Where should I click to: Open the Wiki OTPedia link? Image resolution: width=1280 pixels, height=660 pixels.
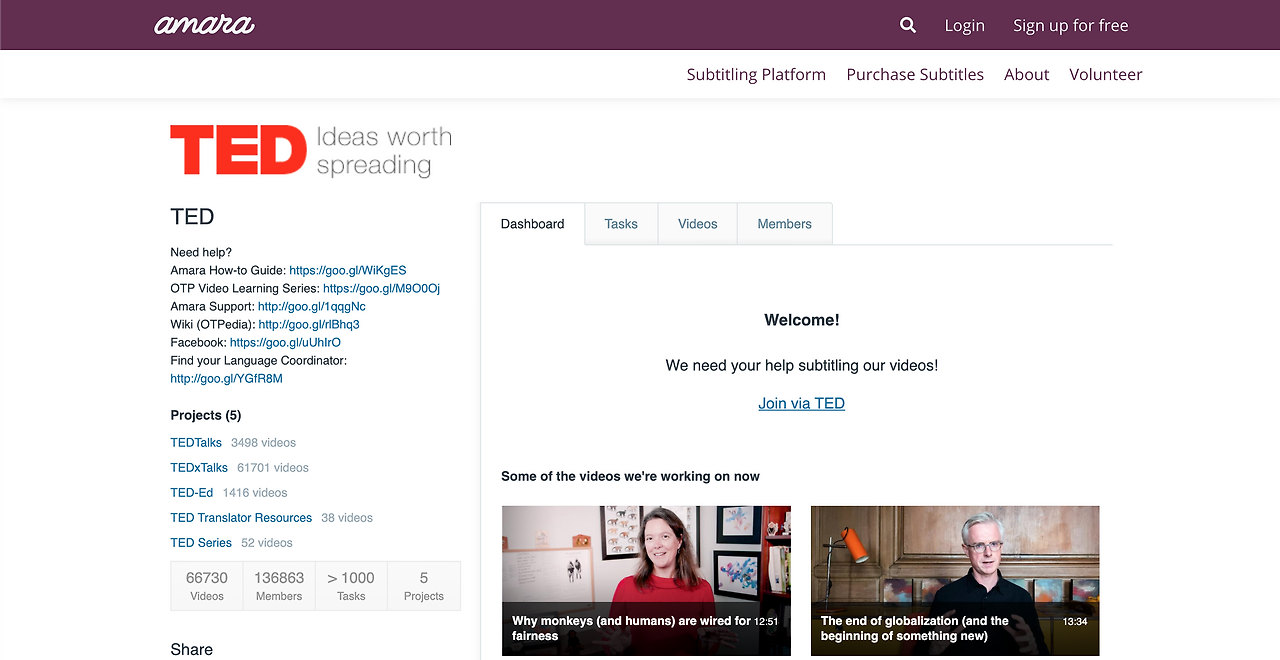coord(309,324)
